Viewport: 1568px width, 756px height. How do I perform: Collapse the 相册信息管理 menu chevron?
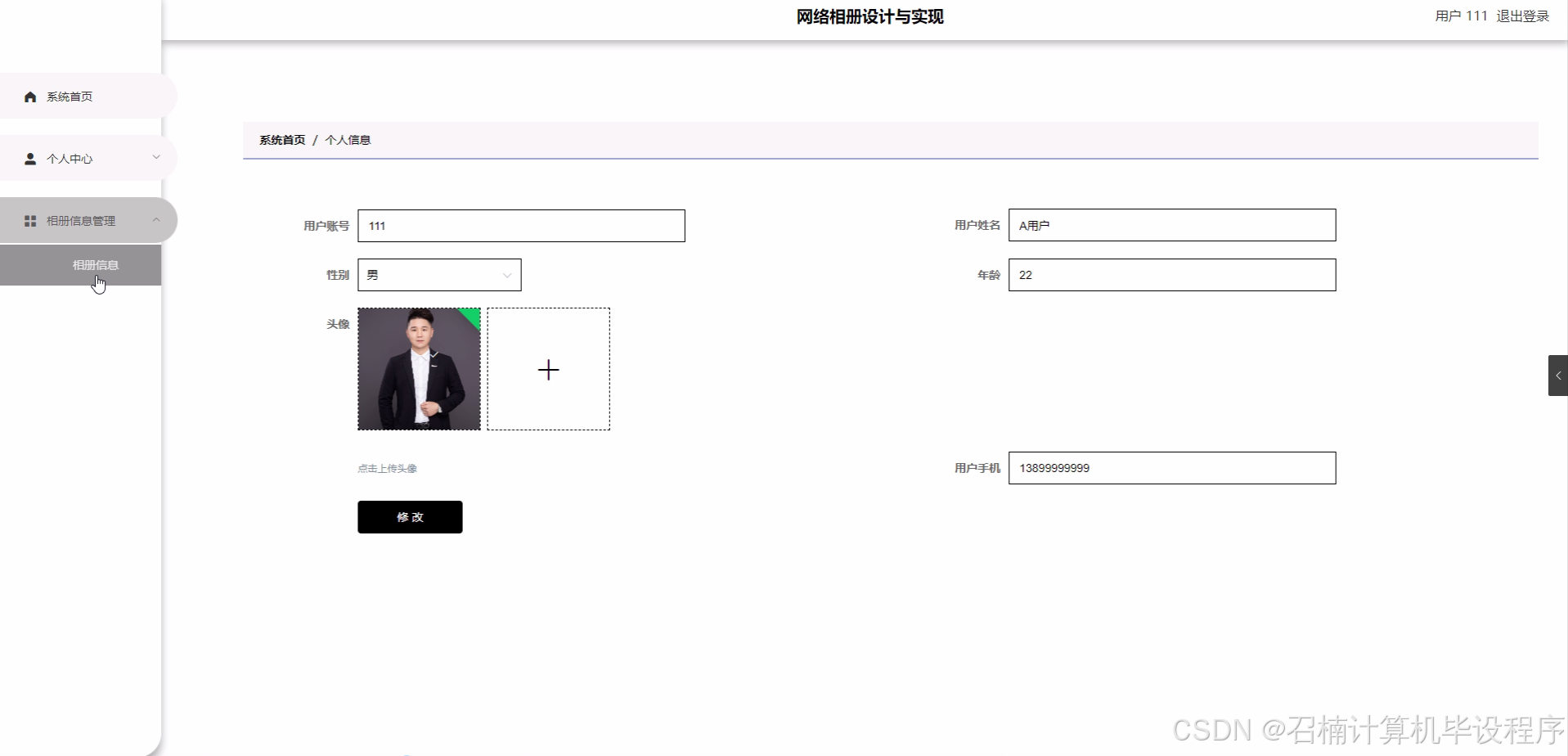[x=156, y=219]
